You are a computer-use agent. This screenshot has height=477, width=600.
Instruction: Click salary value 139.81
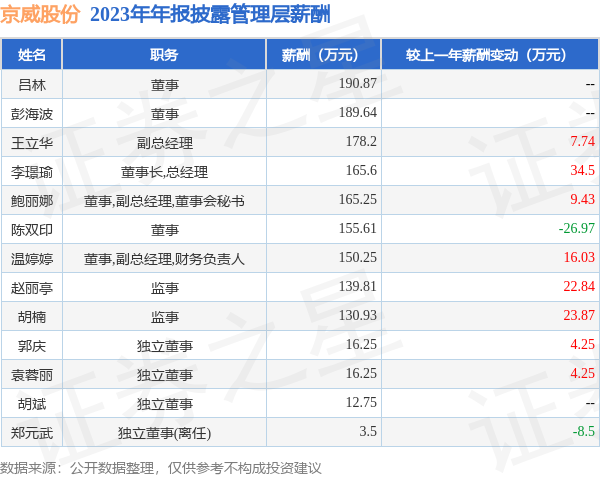(x=358, y=286)
